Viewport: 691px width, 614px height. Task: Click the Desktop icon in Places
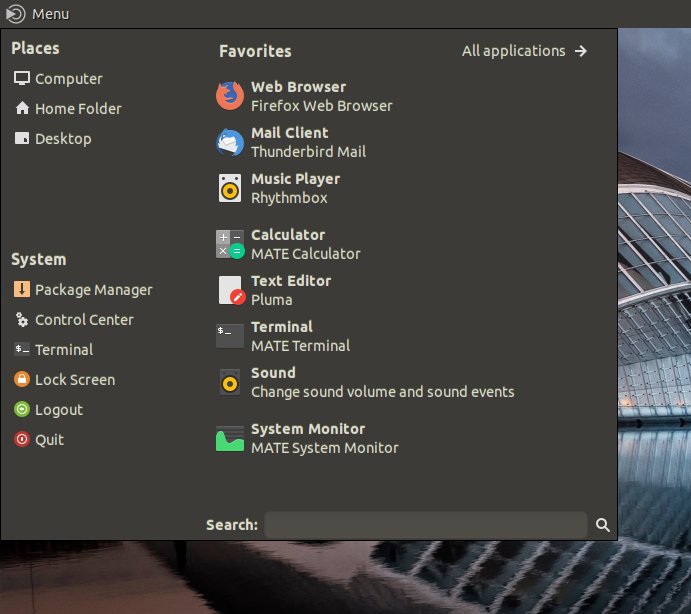pos(22,138)
